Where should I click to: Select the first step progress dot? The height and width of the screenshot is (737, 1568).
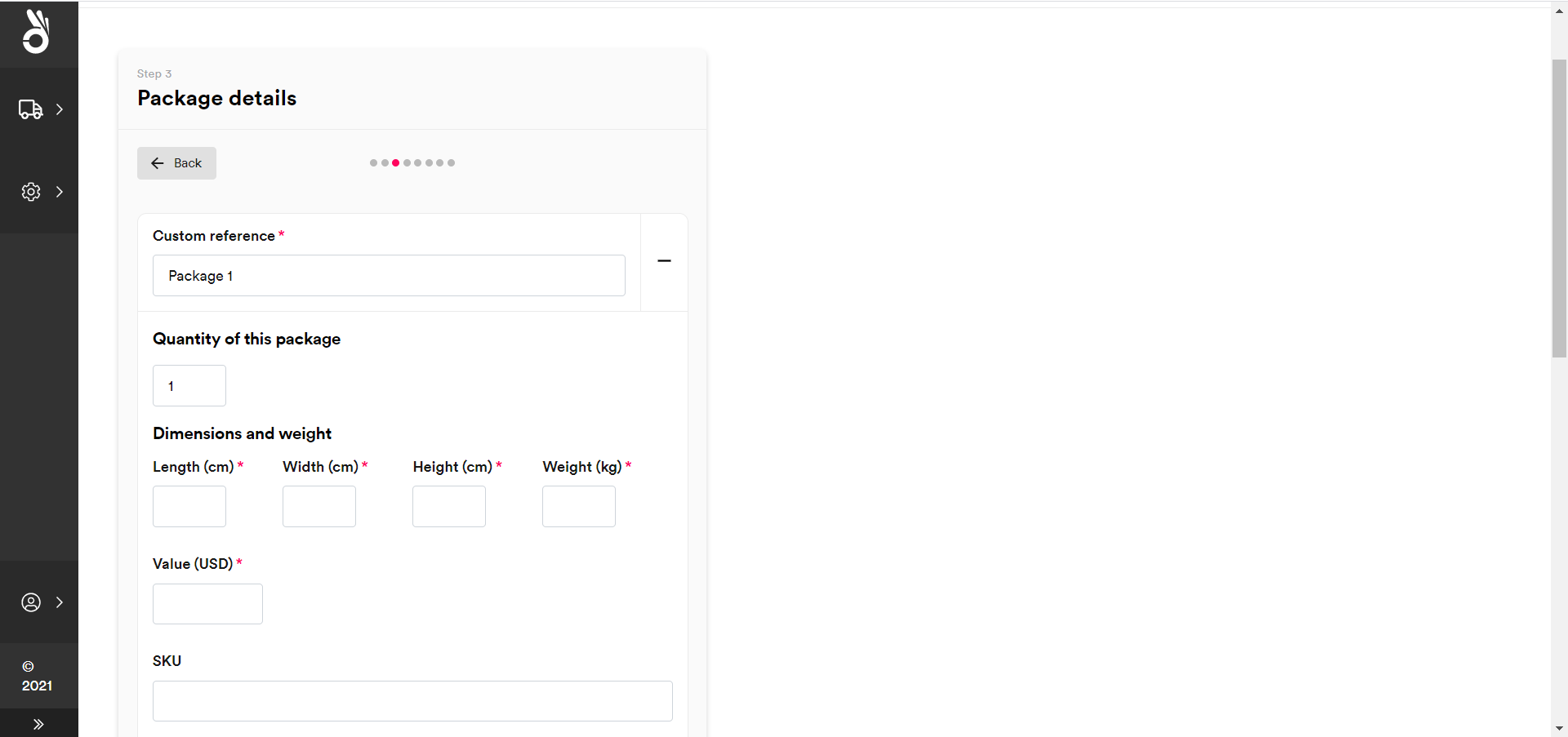point(374,163)
